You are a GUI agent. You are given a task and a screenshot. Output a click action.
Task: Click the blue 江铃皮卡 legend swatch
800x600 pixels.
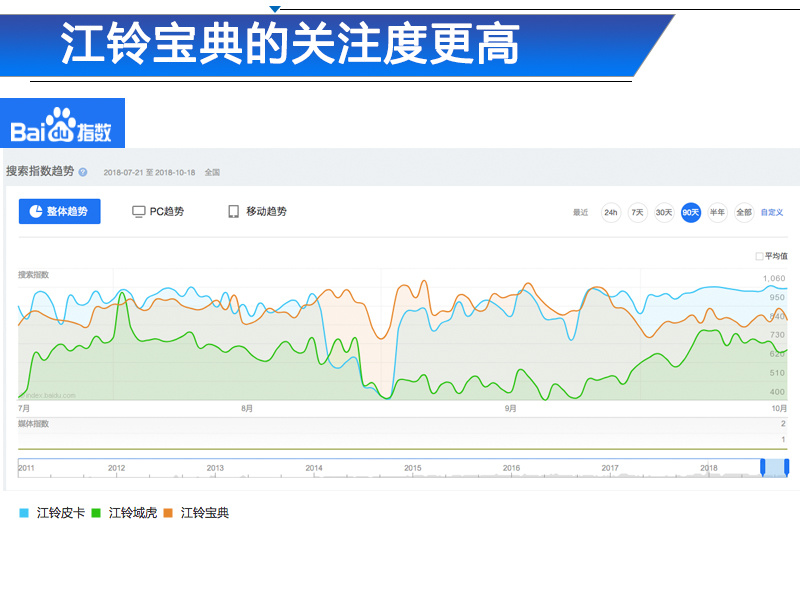click(x=24, y=513)
